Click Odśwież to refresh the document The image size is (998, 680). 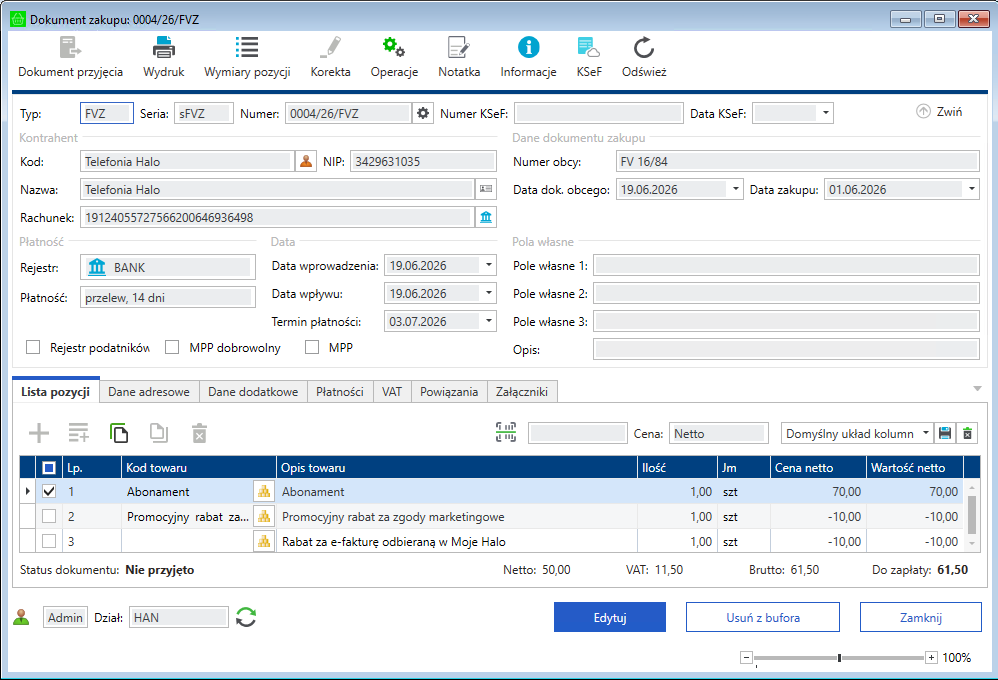click(644, 57)
